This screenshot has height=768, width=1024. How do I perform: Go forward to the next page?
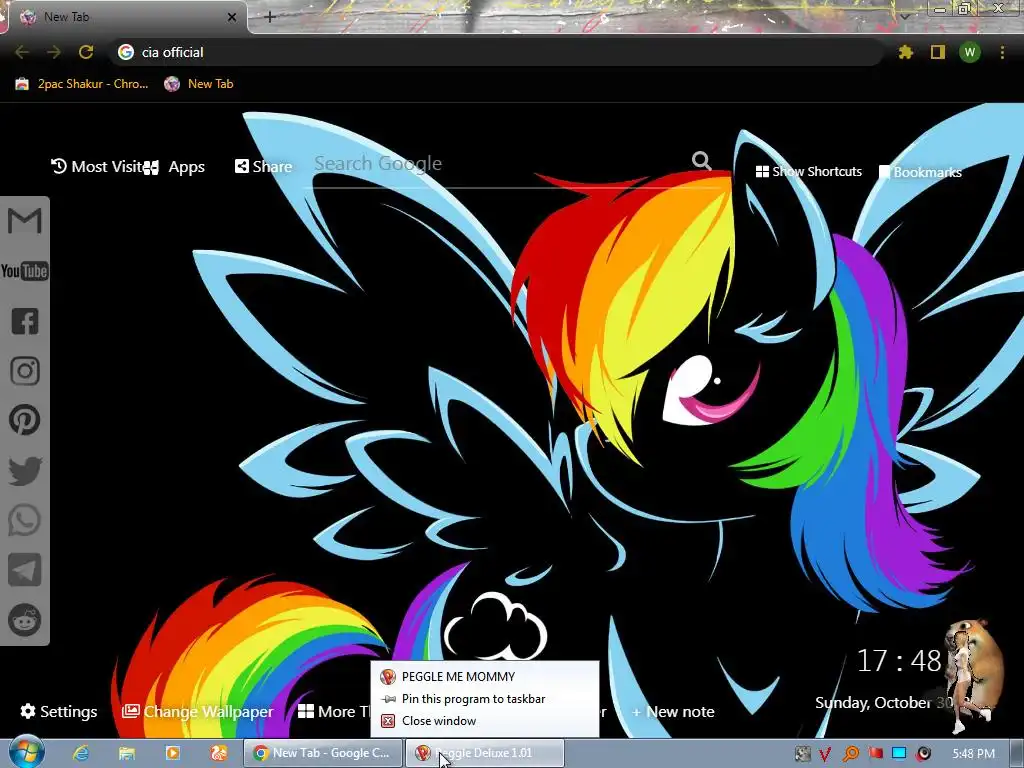[x=54, y=52]
